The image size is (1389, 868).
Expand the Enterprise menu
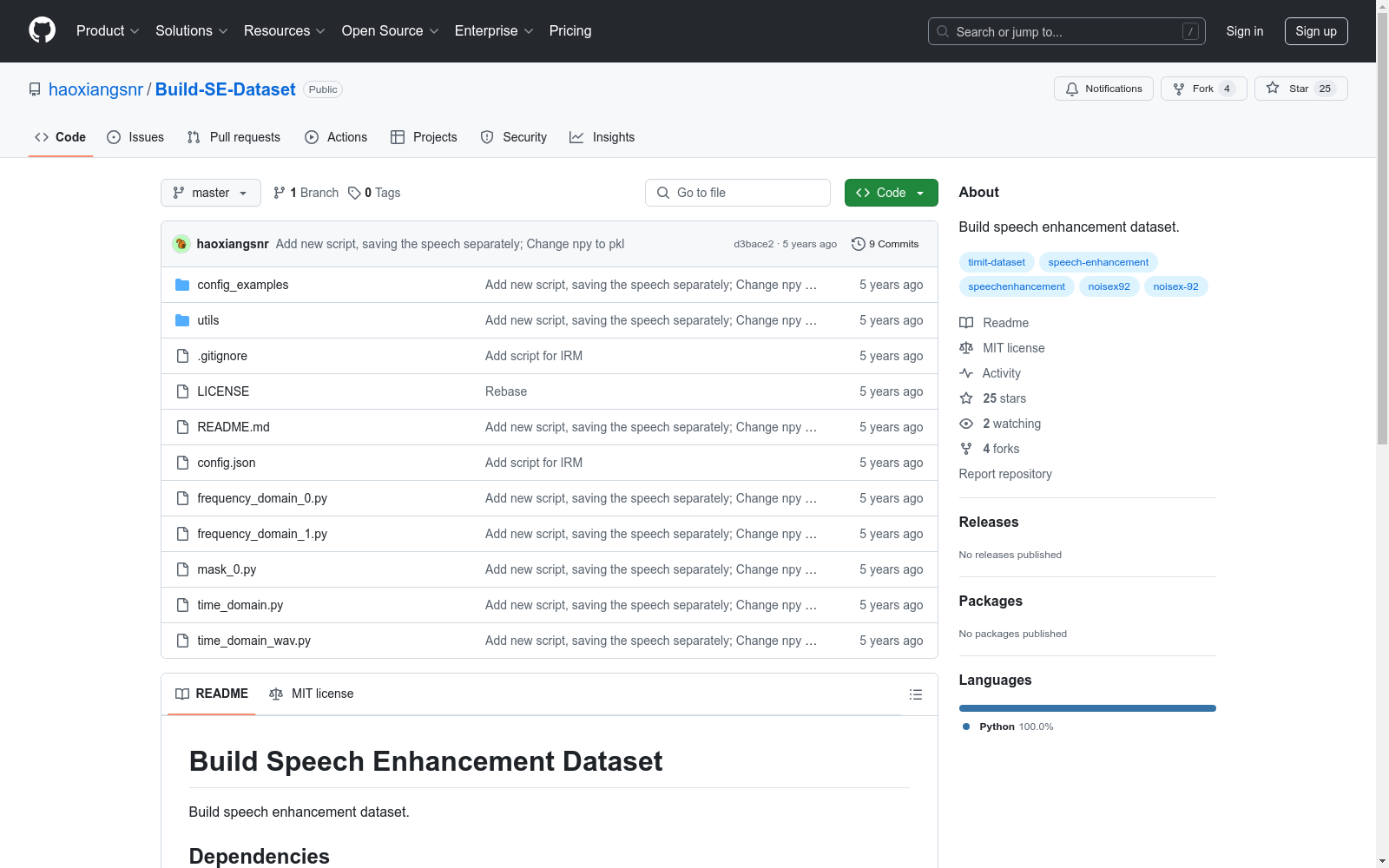click(494, 30)
